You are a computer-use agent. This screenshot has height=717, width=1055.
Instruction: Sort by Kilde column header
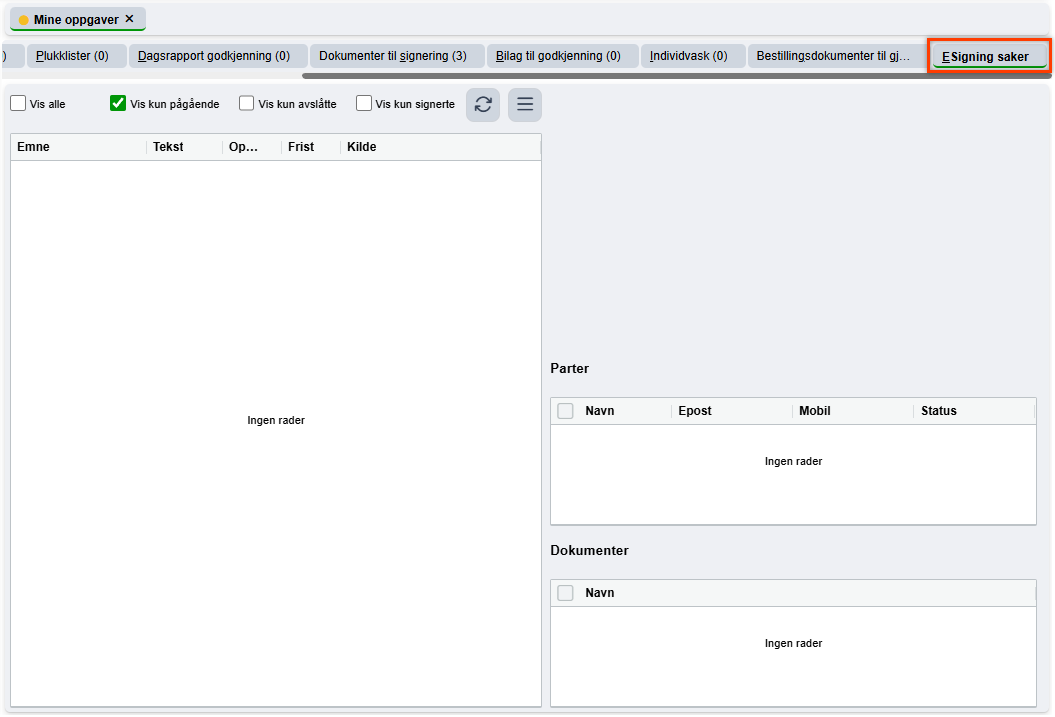tap(441, 147)
